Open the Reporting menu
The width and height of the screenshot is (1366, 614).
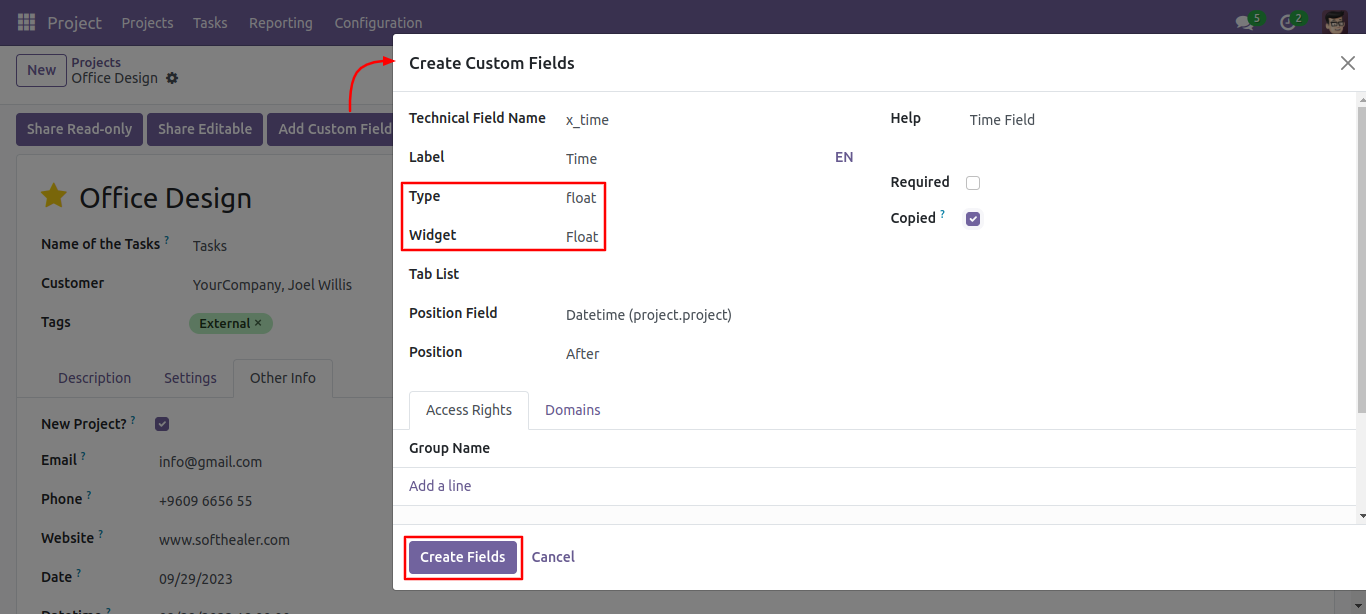281,22
